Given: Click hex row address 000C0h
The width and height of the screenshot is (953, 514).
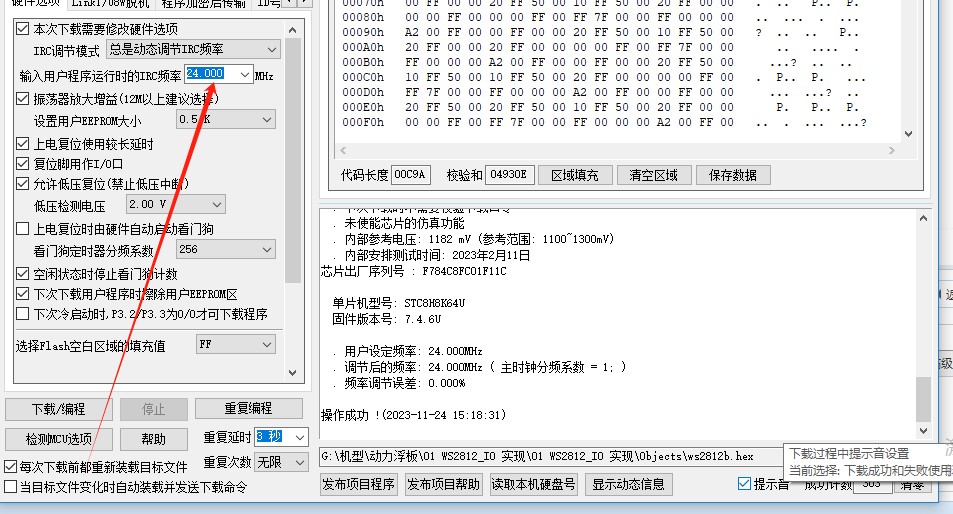Looking at the screenshot, I should click(363, 78).
